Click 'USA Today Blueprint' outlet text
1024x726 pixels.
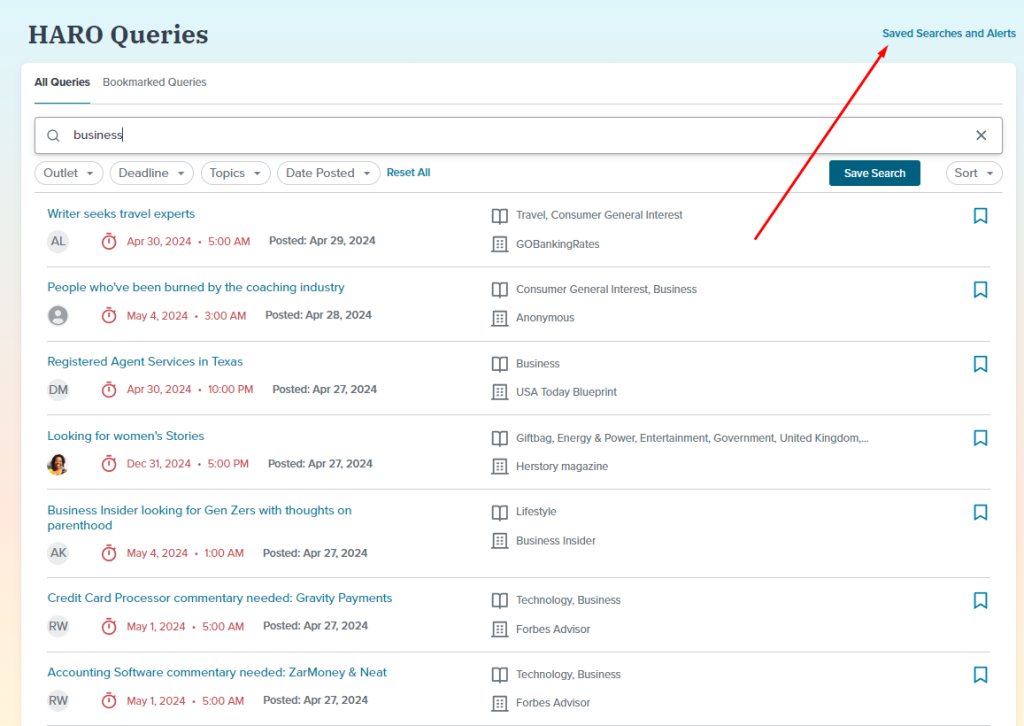point(566,392)
